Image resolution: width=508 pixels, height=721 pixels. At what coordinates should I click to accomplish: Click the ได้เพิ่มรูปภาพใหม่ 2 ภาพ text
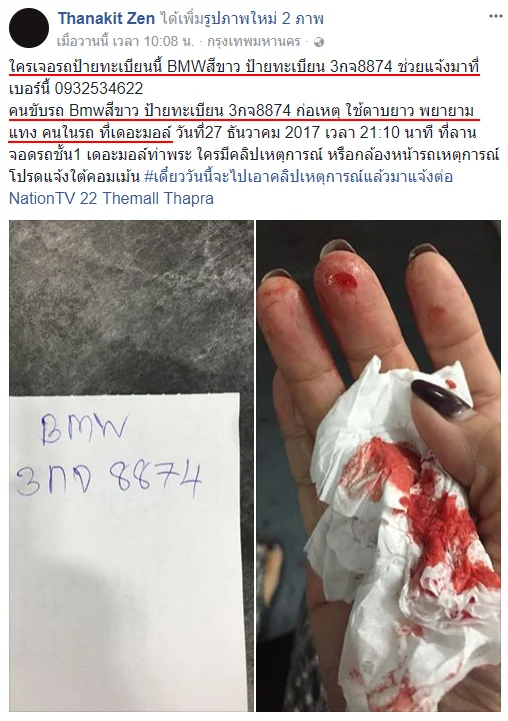(242, 18)
